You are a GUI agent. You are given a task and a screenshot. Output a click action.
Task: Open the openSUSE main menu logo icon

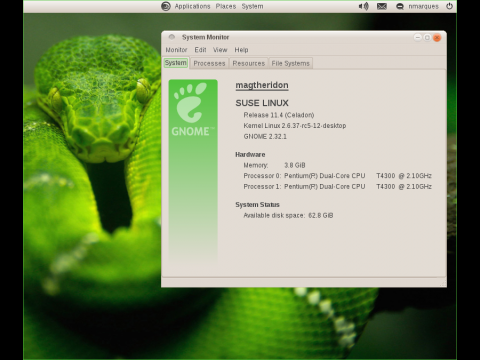pyautogui.click(x=166, y=6)
